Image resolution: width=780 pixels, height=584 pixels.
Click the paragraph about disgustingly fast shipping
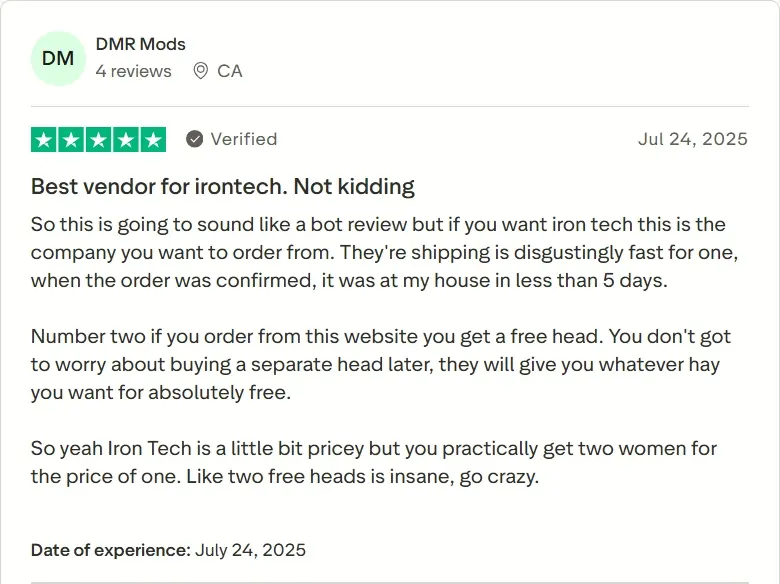coord(378,252)
